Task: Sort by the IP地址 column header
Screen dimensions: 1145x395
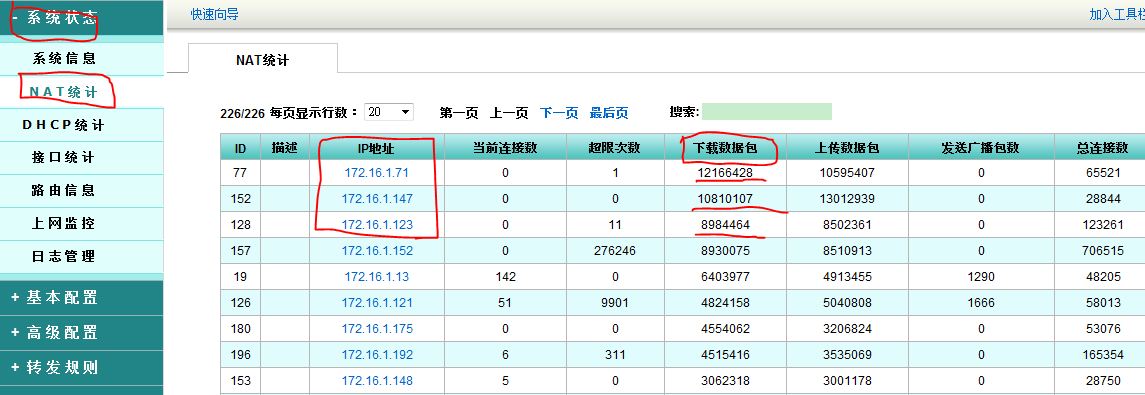Action: tap(377, 148)
